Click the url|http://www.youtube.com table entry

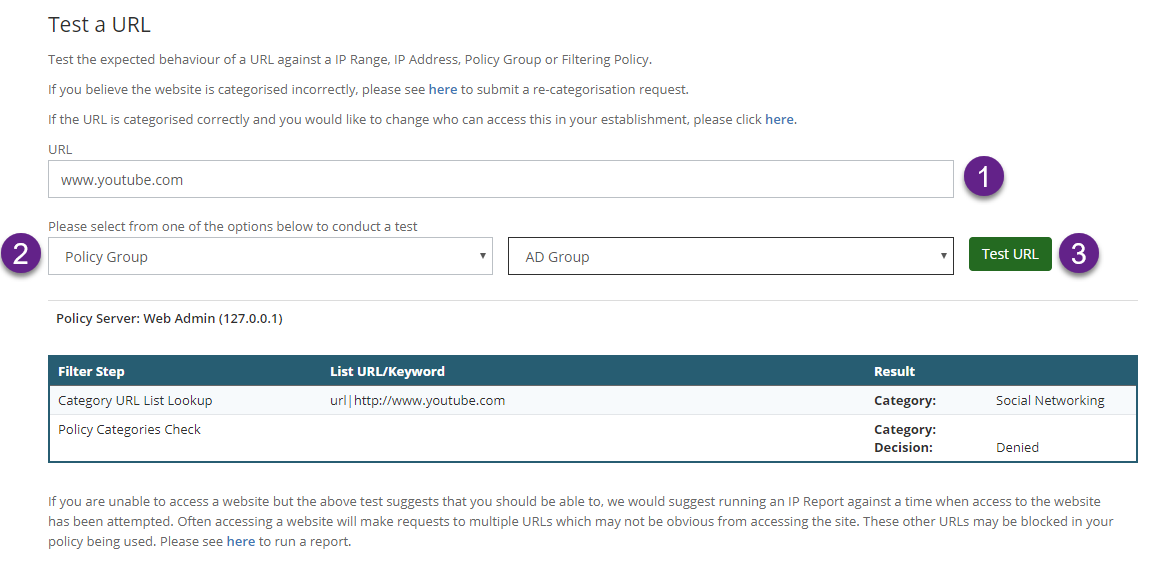(x=417, y=400)
